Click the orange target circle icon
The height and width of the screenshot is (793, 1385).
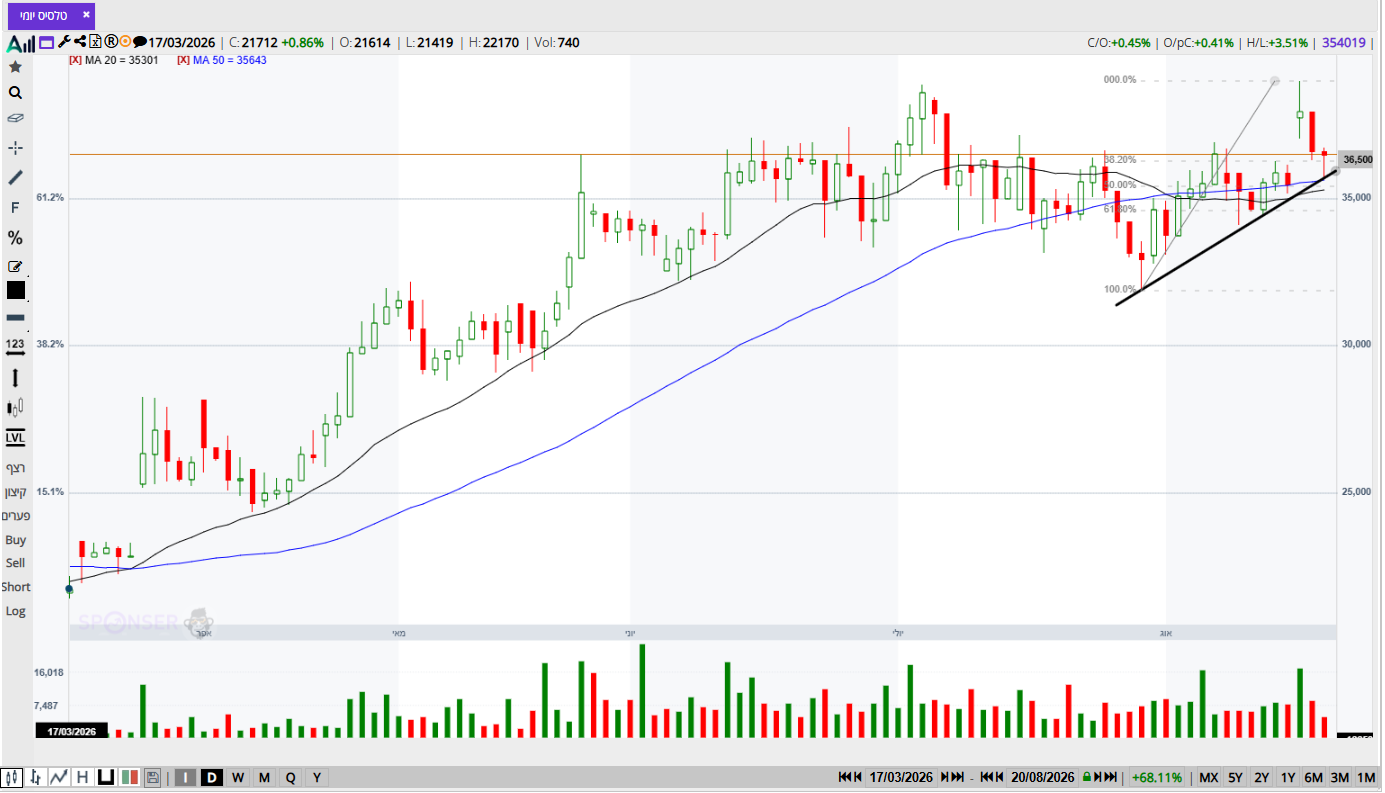(x=125, y=42)
